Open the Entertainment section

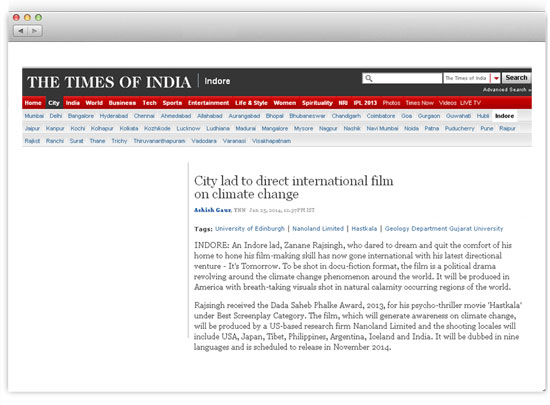[208, 103]
